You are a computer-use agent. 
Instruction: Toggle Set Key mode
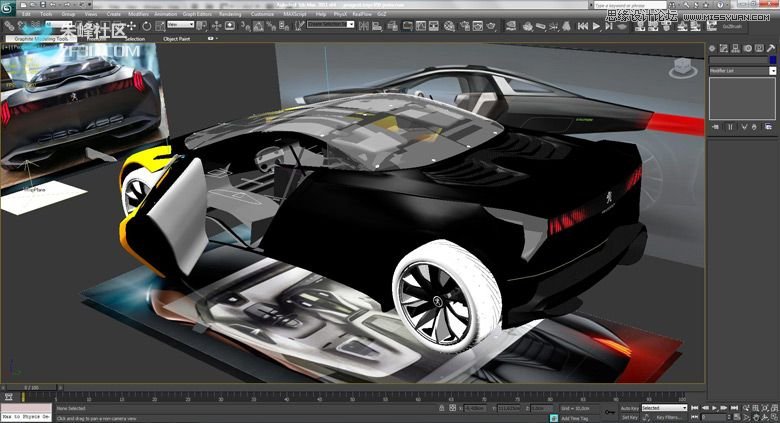click(629, 418)
